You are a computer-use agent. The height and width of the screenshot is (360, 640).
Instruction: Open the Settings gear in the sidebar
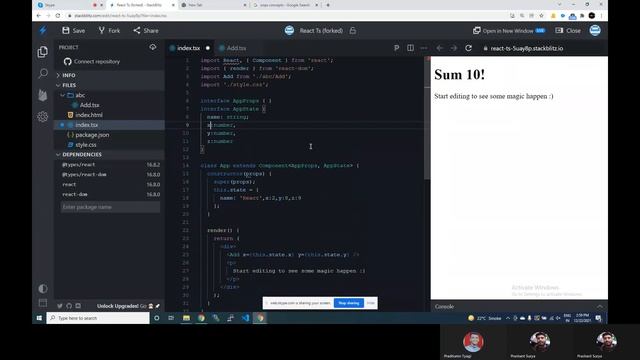[42, 117]
